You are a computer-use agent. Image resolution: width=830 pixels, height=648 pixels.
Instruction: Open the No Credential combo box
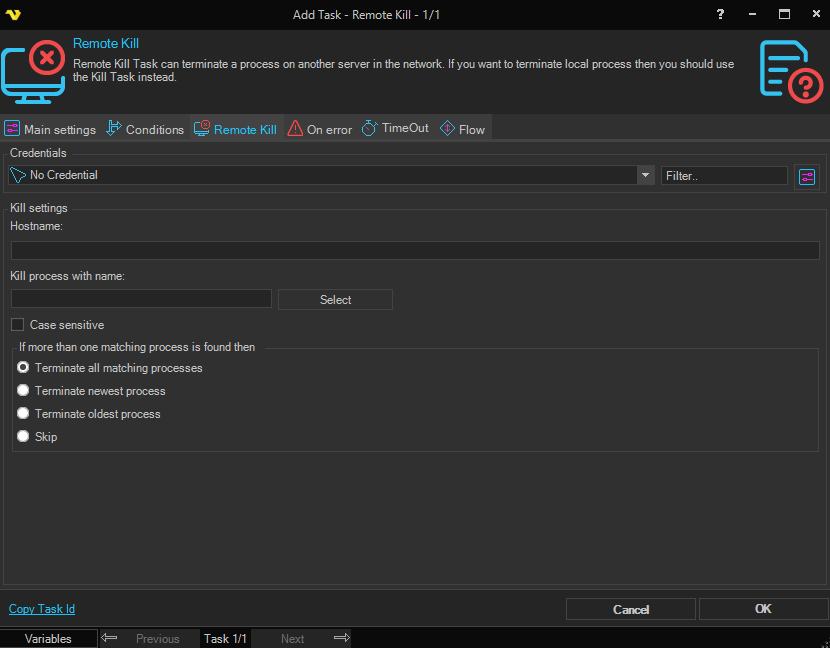331,175
